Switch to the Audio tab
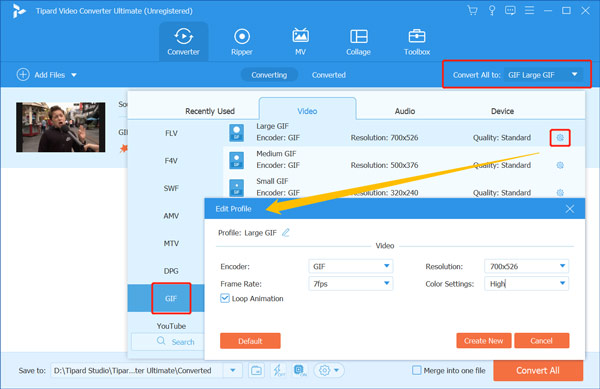The height and width of the screenshot is (389, 600). click(405, 111)
